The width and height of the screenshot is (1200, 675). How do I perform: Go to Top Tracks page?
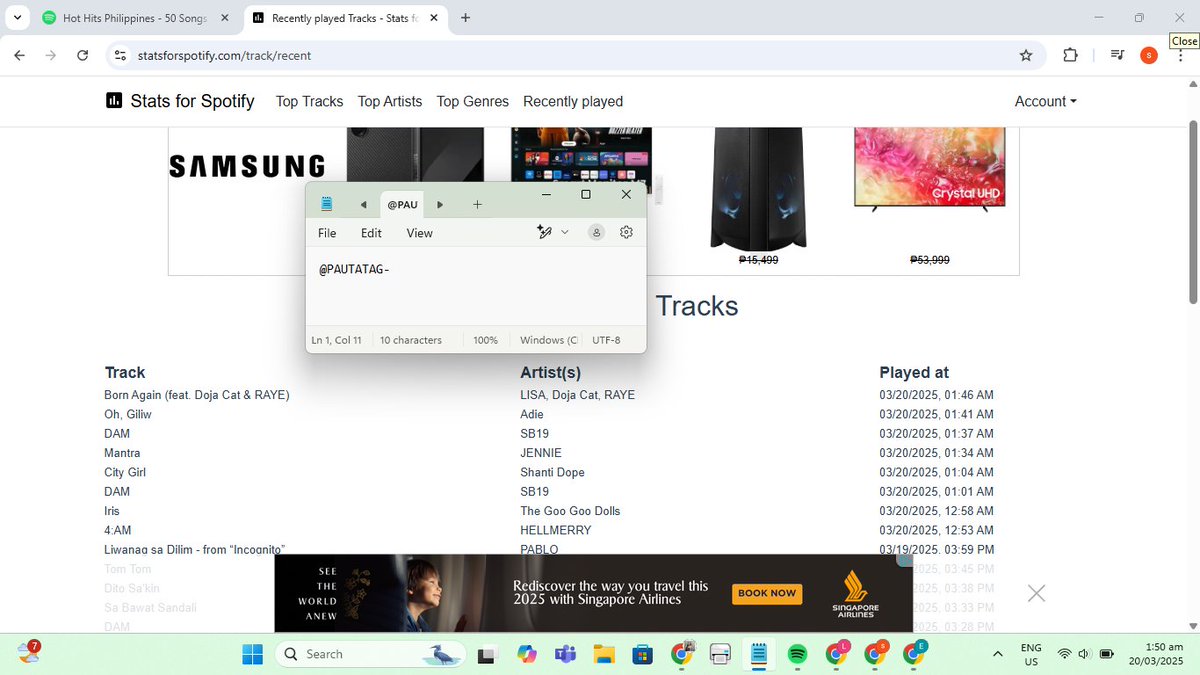pyautogui.click(x=309, y=101)
